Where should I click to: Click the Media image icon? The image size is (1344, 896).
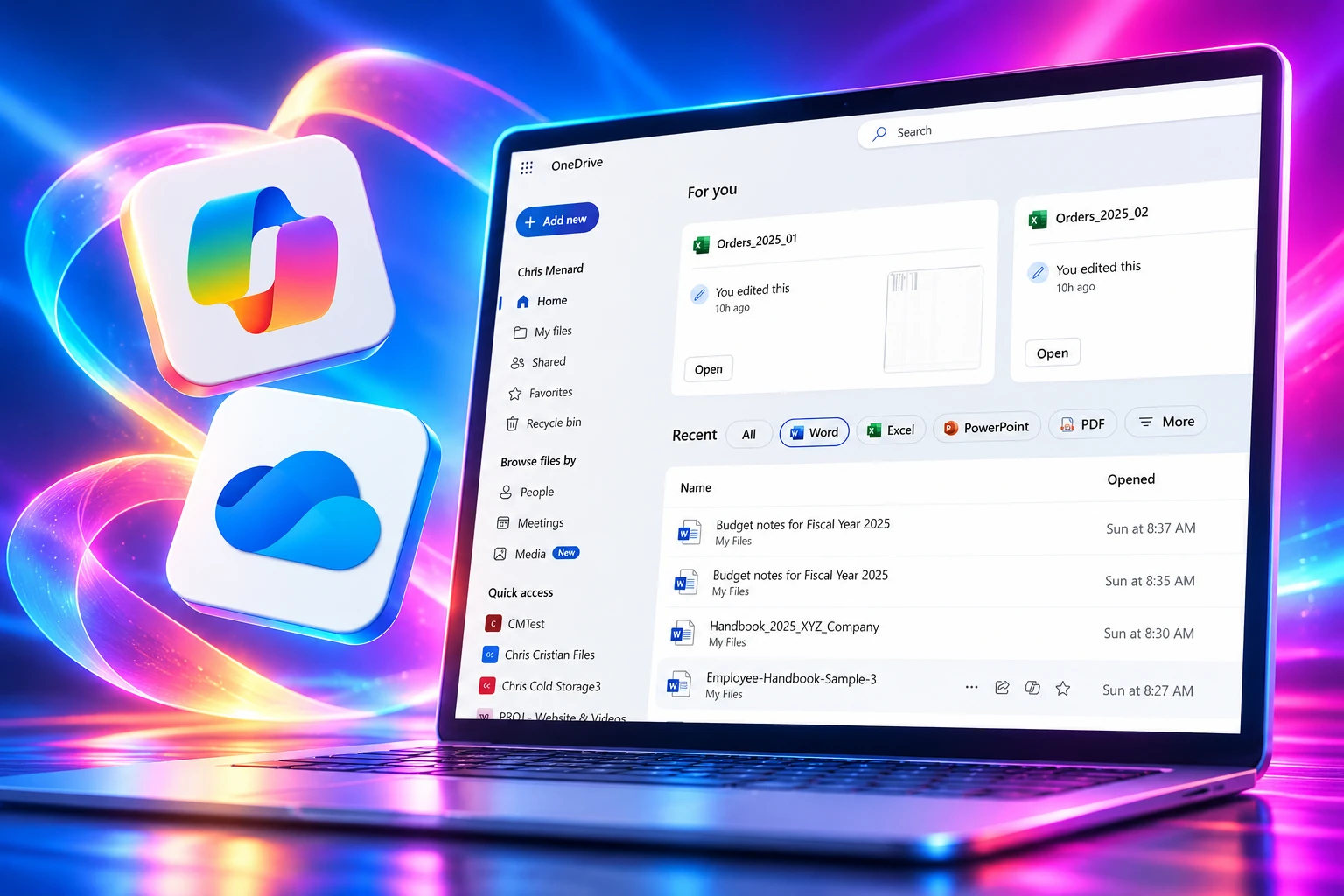pyautogui.click(x=500, y=554)
